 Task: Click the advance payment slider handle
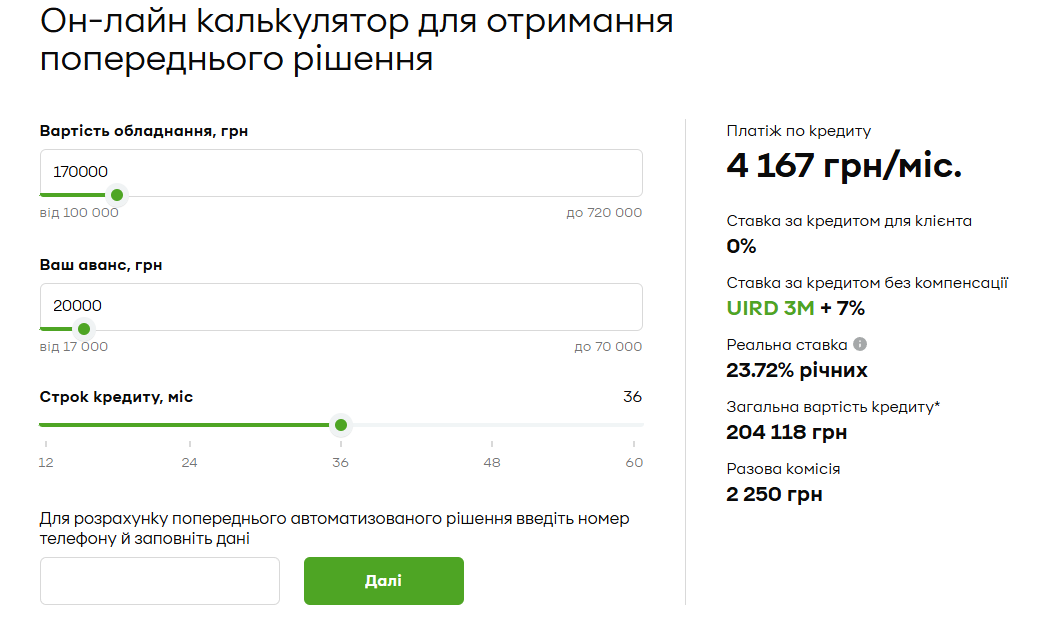[84, 329]
